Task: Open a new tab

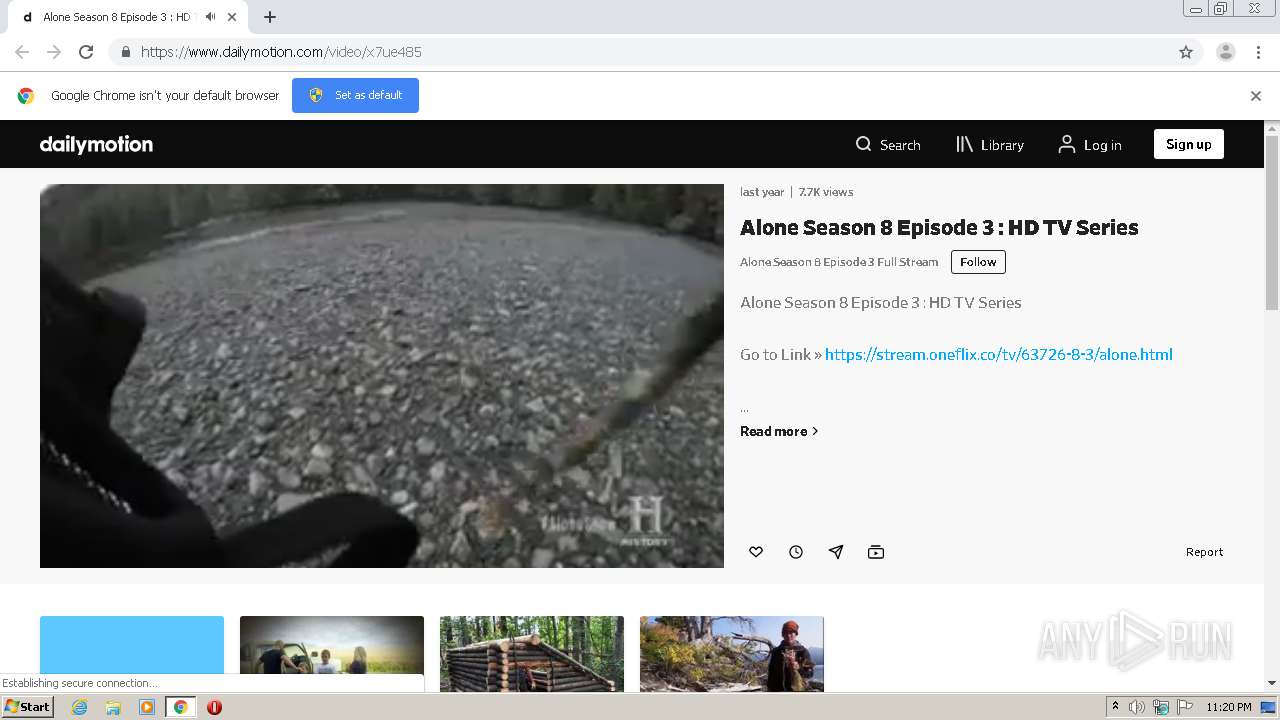Action: tap(269, 17)
